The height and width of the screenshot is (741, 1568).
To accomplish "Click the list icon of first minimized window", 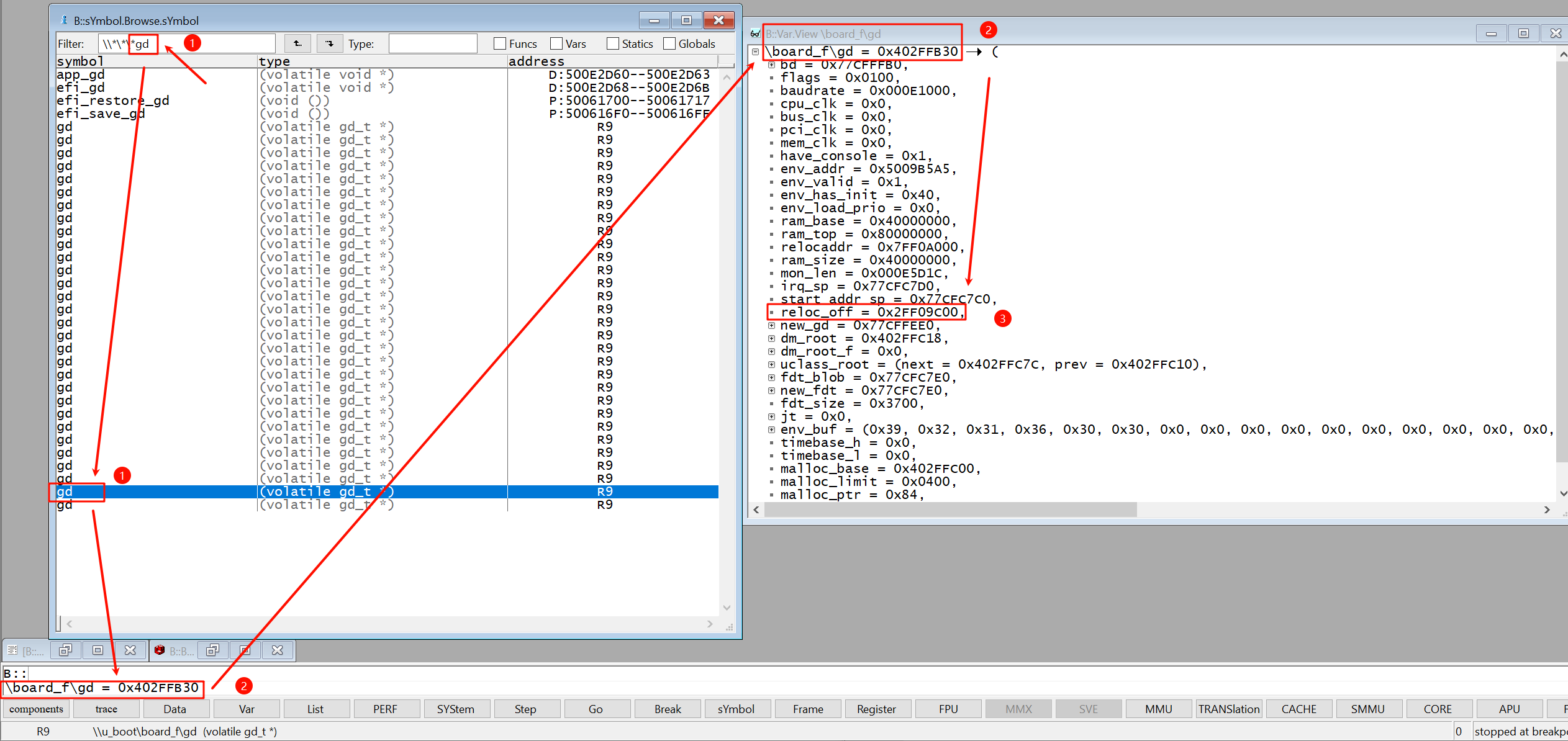I will click(x=12, y=650).
